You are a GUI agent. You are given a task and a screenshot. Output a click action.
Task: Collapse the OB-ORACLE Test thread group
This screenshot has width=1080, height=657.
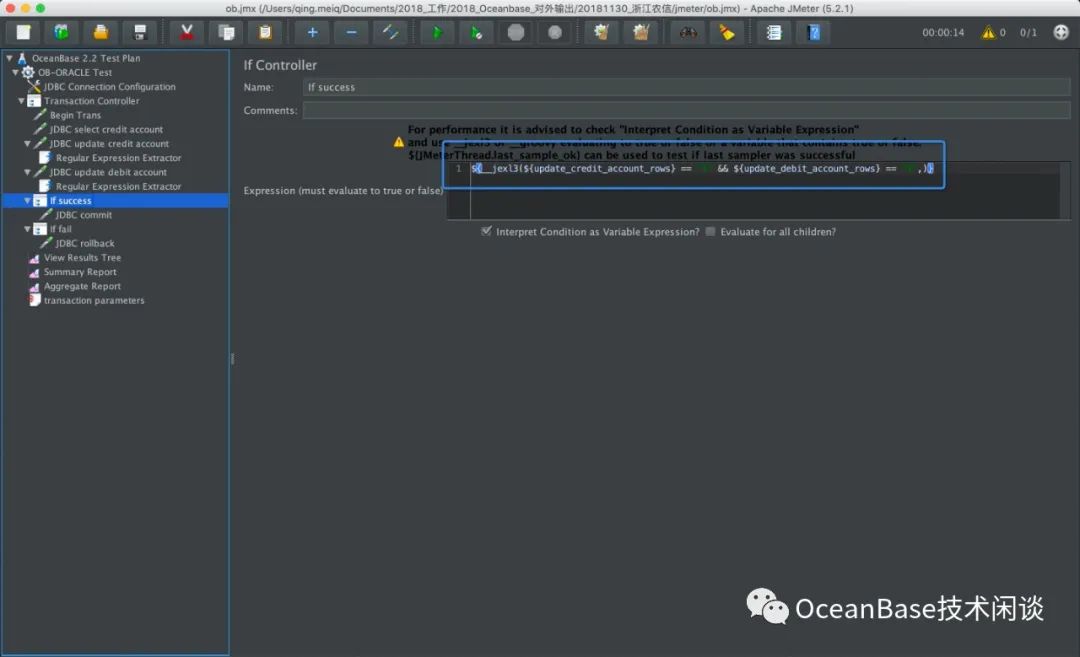(15, 73)
